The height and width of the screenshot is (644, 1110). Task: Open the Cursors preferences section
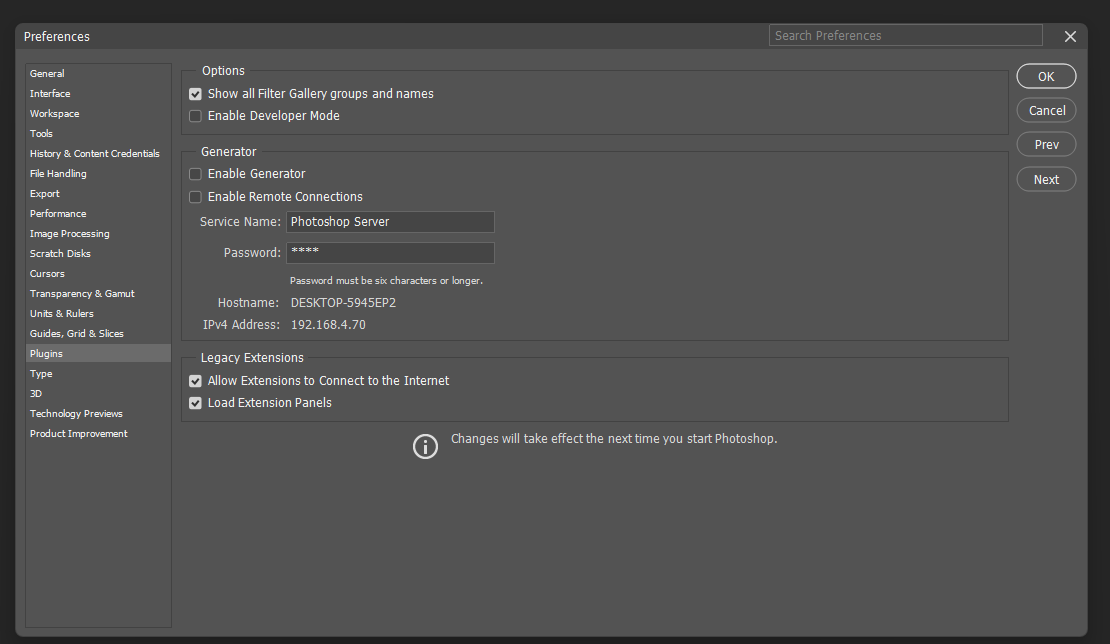click(x=47, y=273)
